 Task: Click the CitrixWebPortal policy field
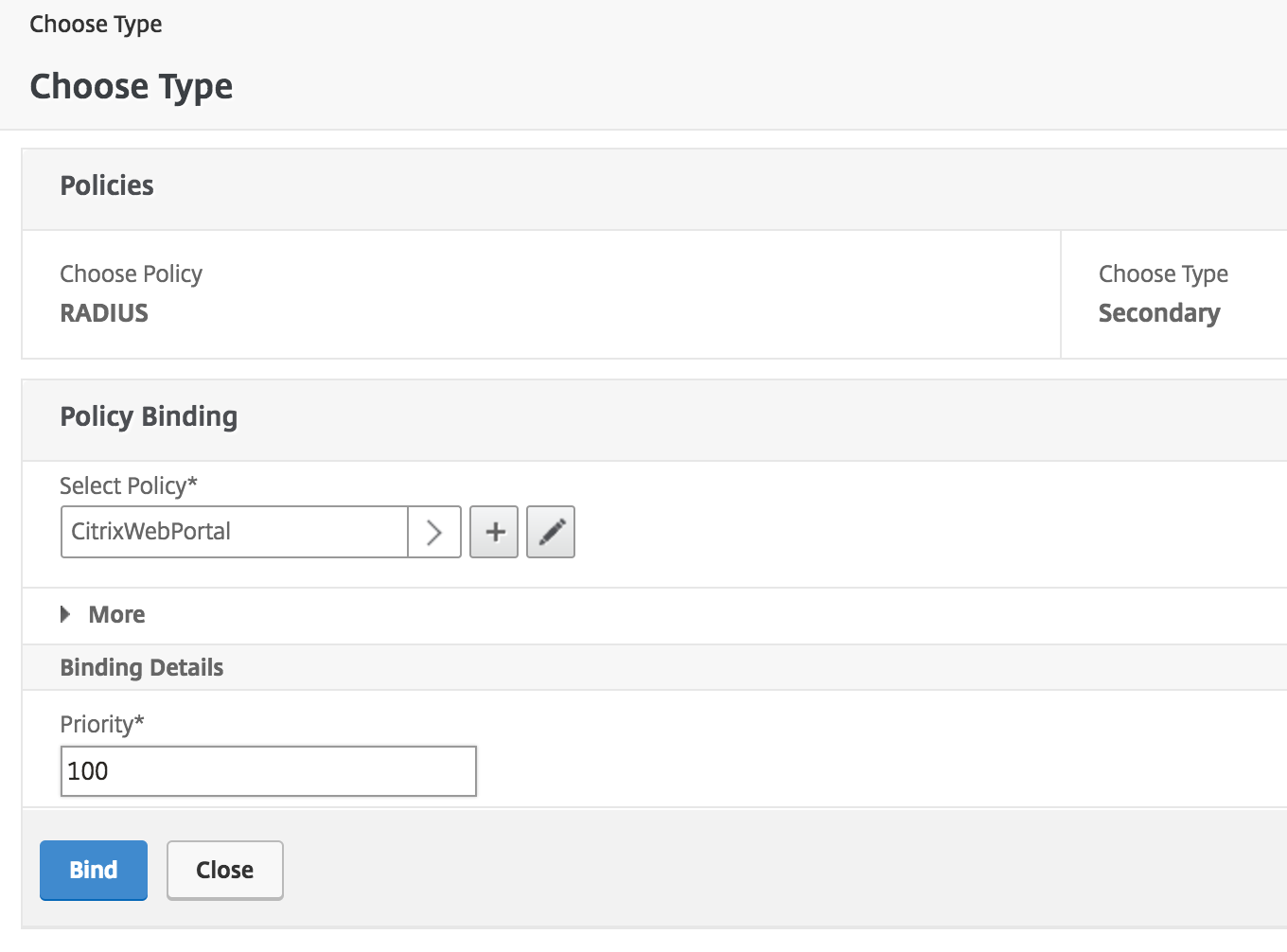(x=235, y=532)
